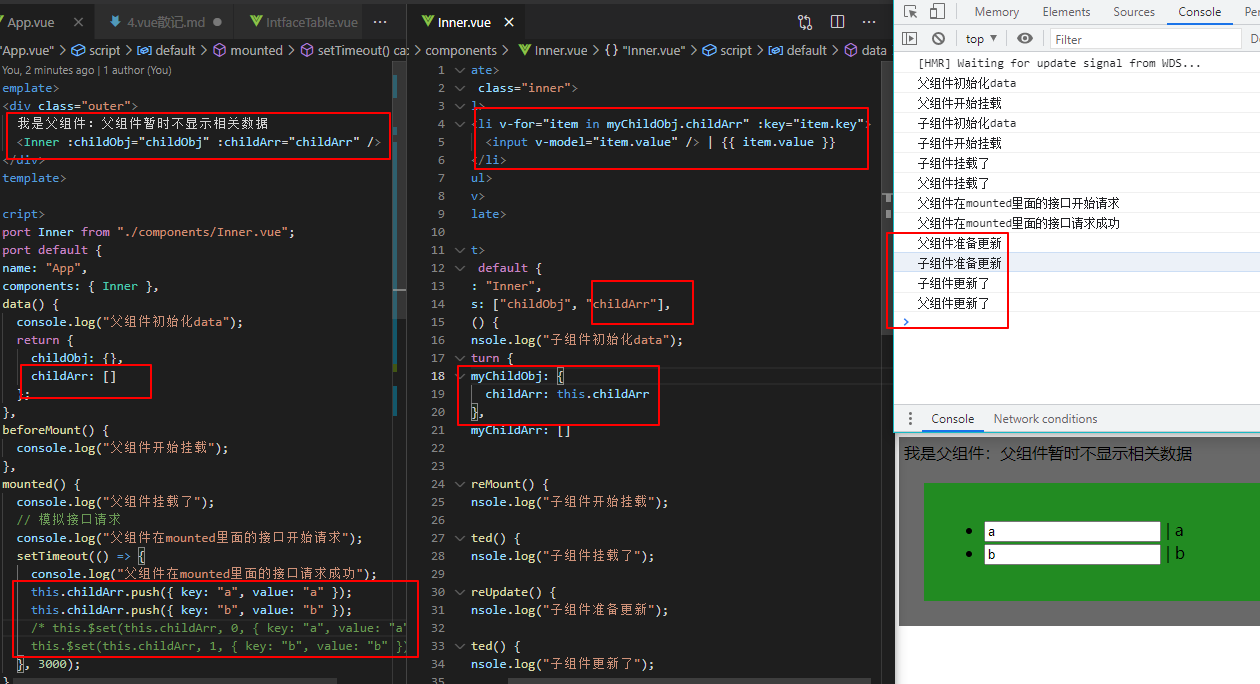
Task: Click the inspect element picker icon
Action: point(910,12)
